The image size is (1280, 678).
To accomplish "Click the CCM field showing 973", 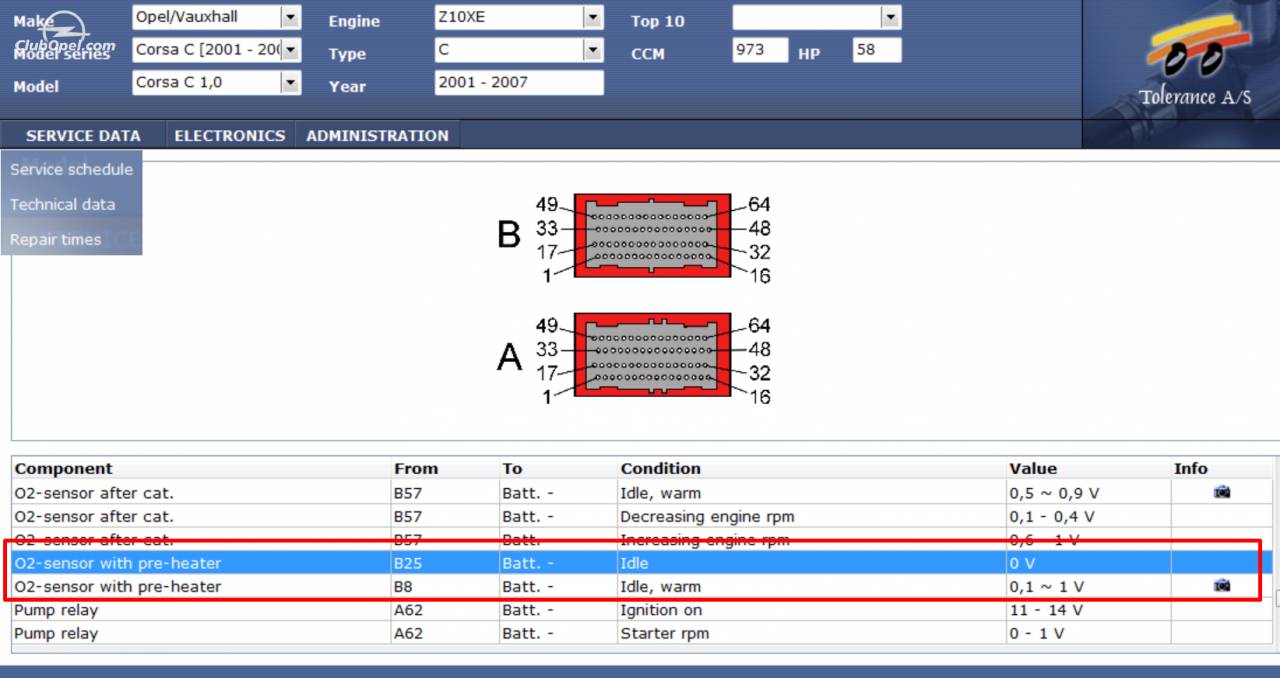I will tap(760, 50).
